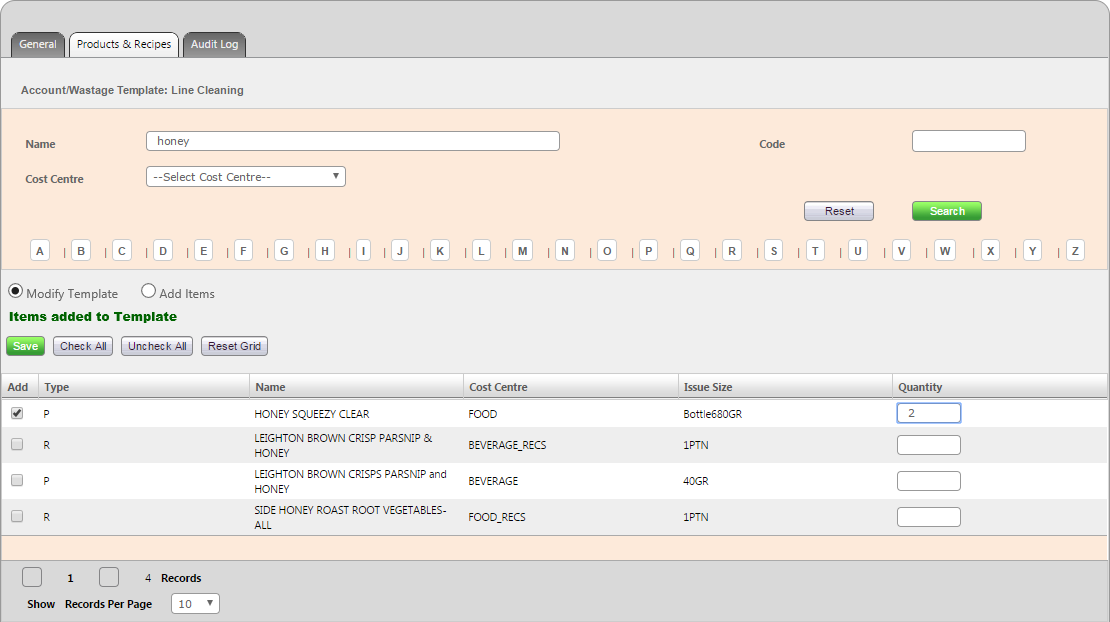Filter items by letter M
Viewport: 1110px width, 622px height.
pyautogui.click(x=522, y=251)
